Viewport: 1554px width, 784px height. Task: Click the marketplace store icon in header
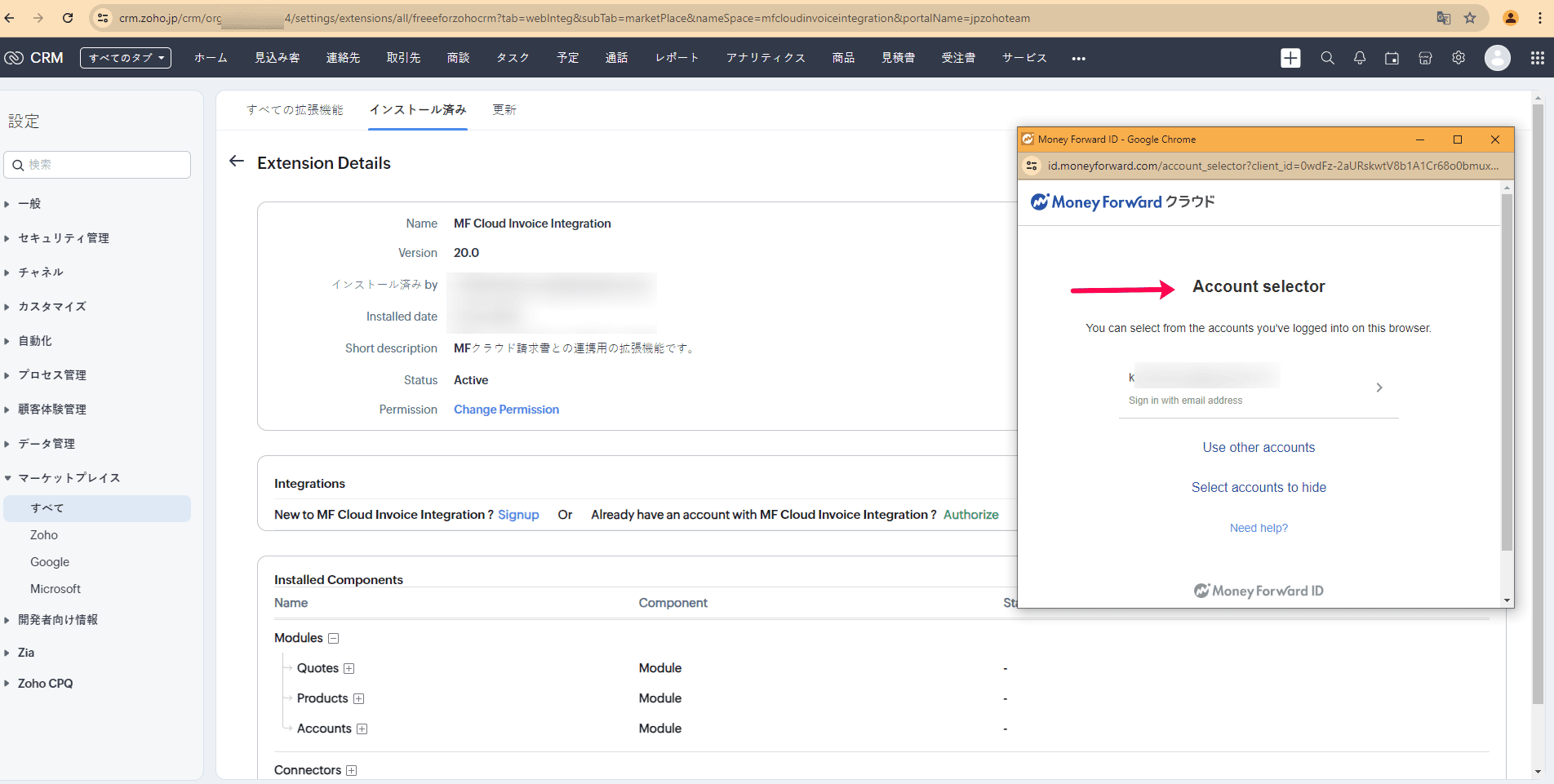click(x=1425, y=58)
